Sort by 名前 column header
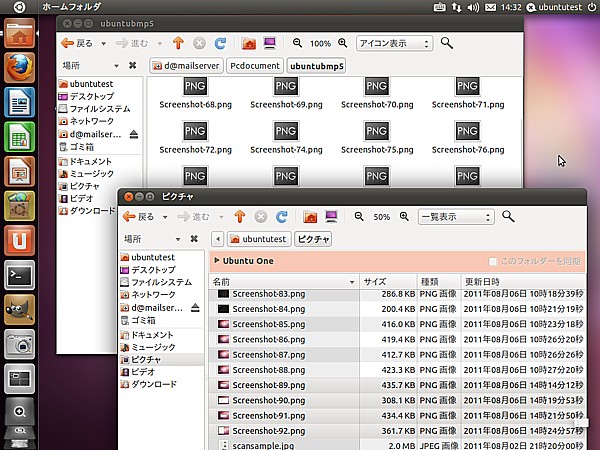Image resolution: width=600 pixels, height=450 pixels. point(284,282)
